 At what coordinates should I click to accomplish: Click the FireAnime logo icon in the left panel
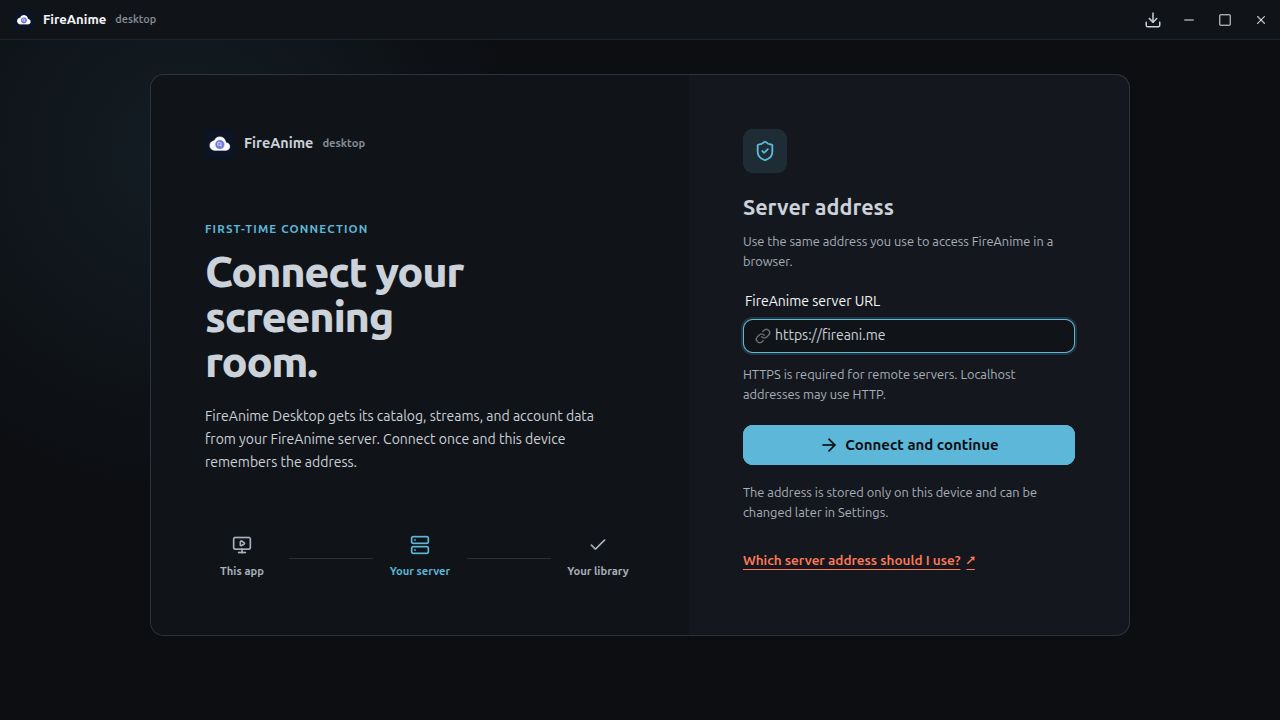click(219, 144)
